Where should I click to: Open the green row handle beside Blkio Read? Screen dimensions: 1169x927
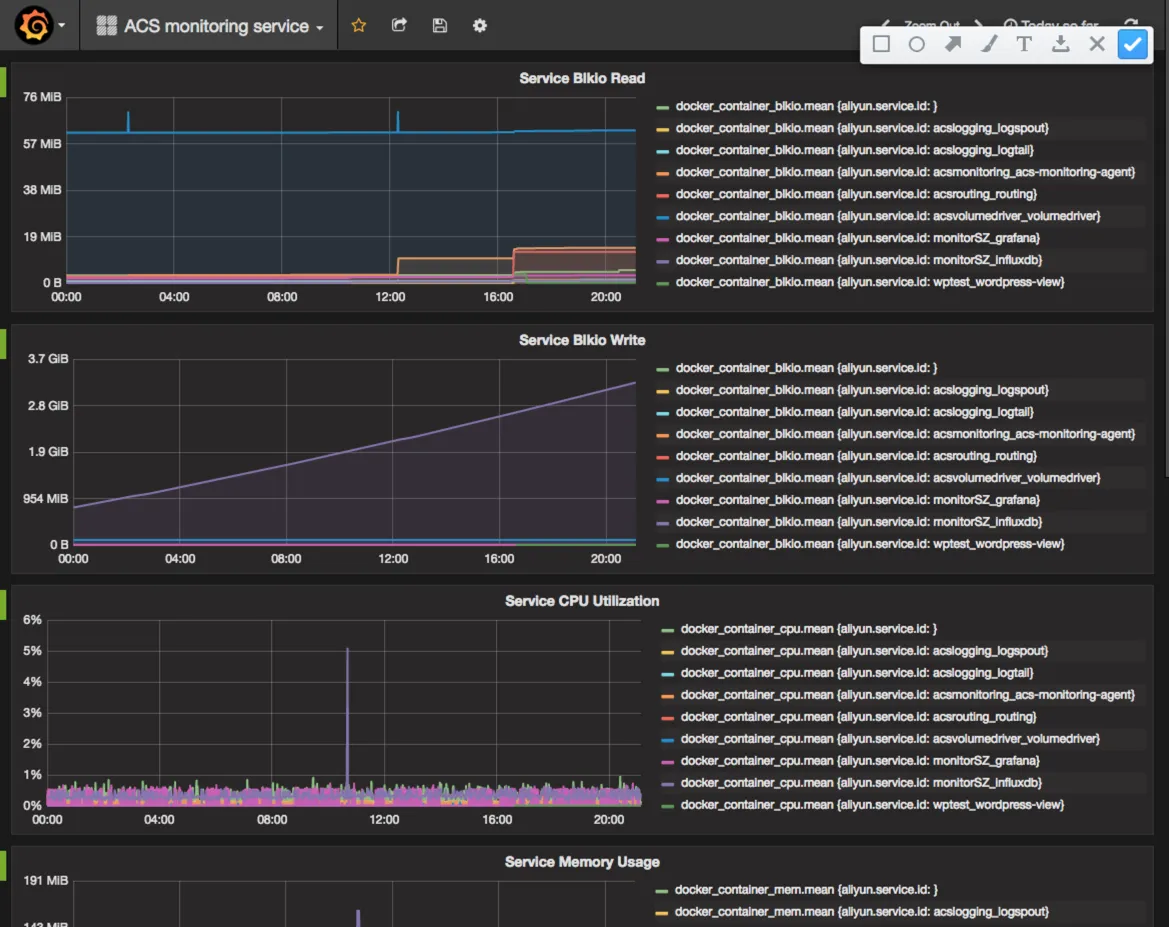3,82
